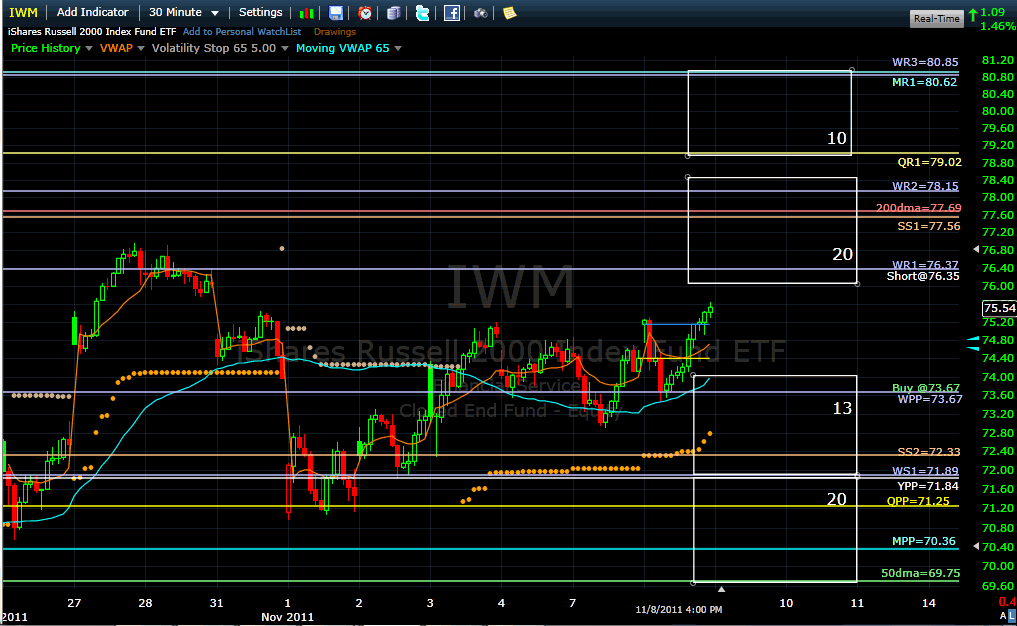Click the camera snapshot icon
Viewport: 1017px width, 626px height.
point(481,13)
